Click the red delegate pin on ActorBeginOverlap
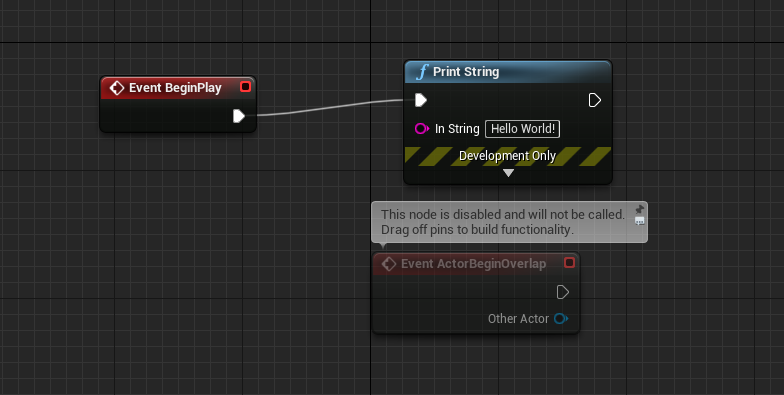784x395 pixels. (x=569, y=262)
